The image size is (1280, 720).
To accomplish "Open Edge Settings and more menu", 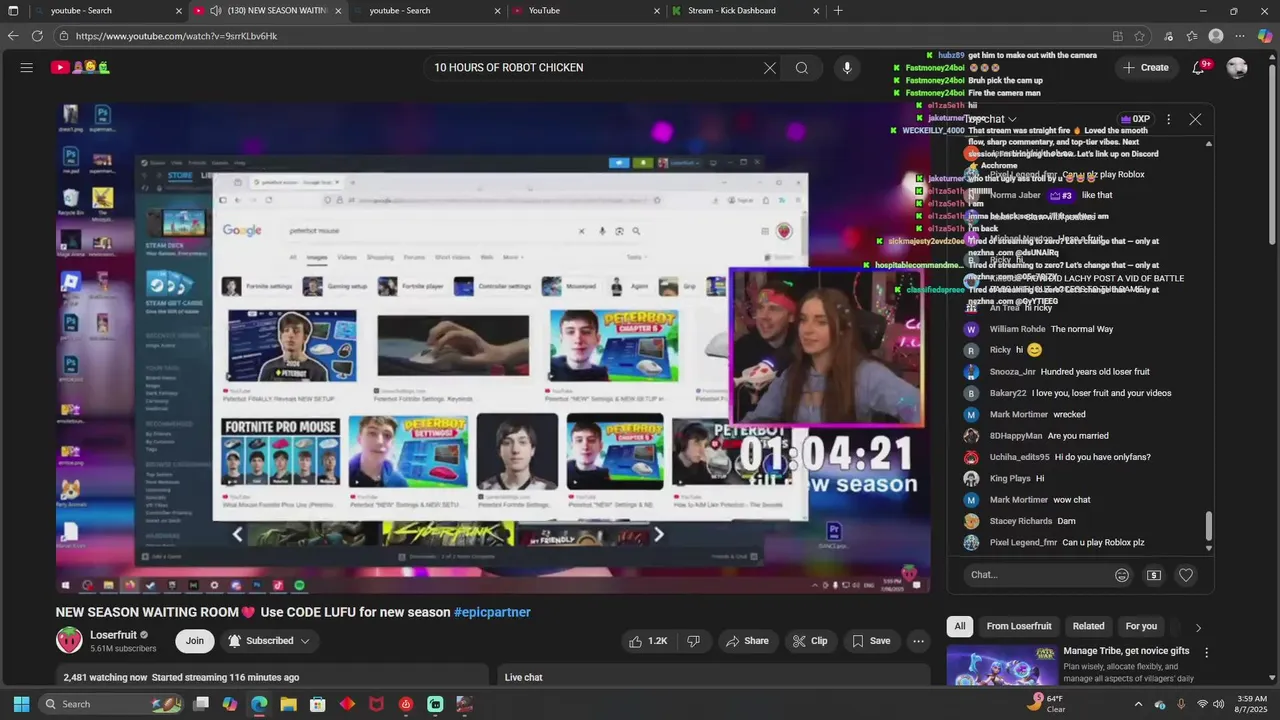I will click(x=1240, y=36).
